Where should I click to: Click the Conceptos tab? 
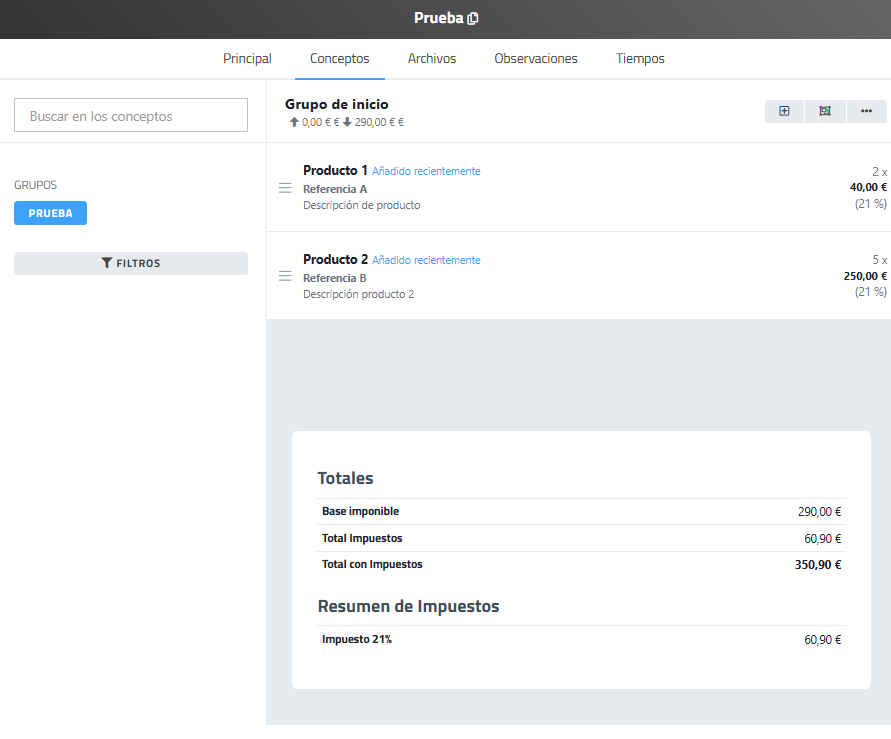(339, 59)
